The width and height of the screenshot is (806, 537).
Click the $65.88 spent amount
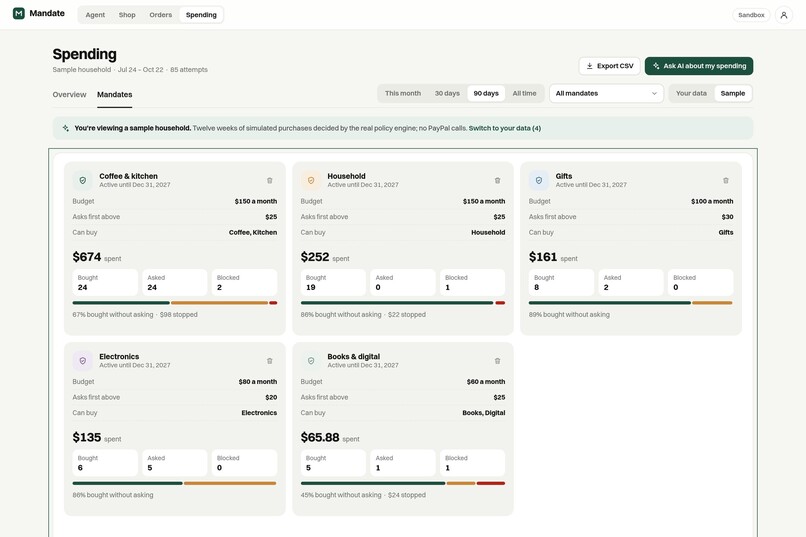(x=320, y=437)
